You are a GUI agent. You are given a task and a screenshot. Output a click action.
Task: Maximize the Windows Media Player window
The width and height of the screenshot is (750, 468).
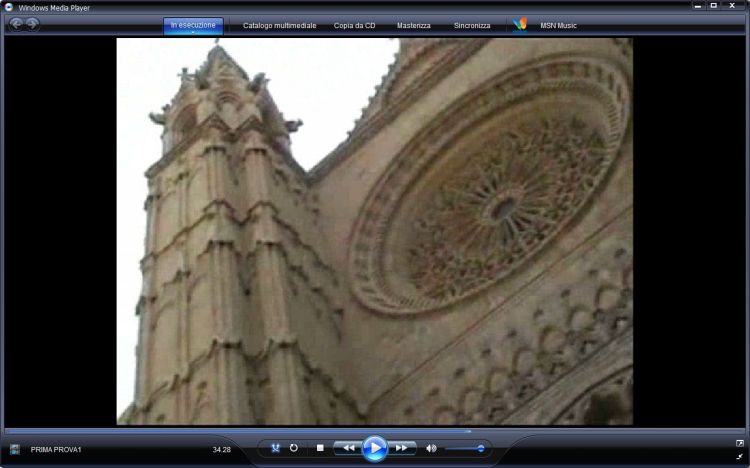714,6
